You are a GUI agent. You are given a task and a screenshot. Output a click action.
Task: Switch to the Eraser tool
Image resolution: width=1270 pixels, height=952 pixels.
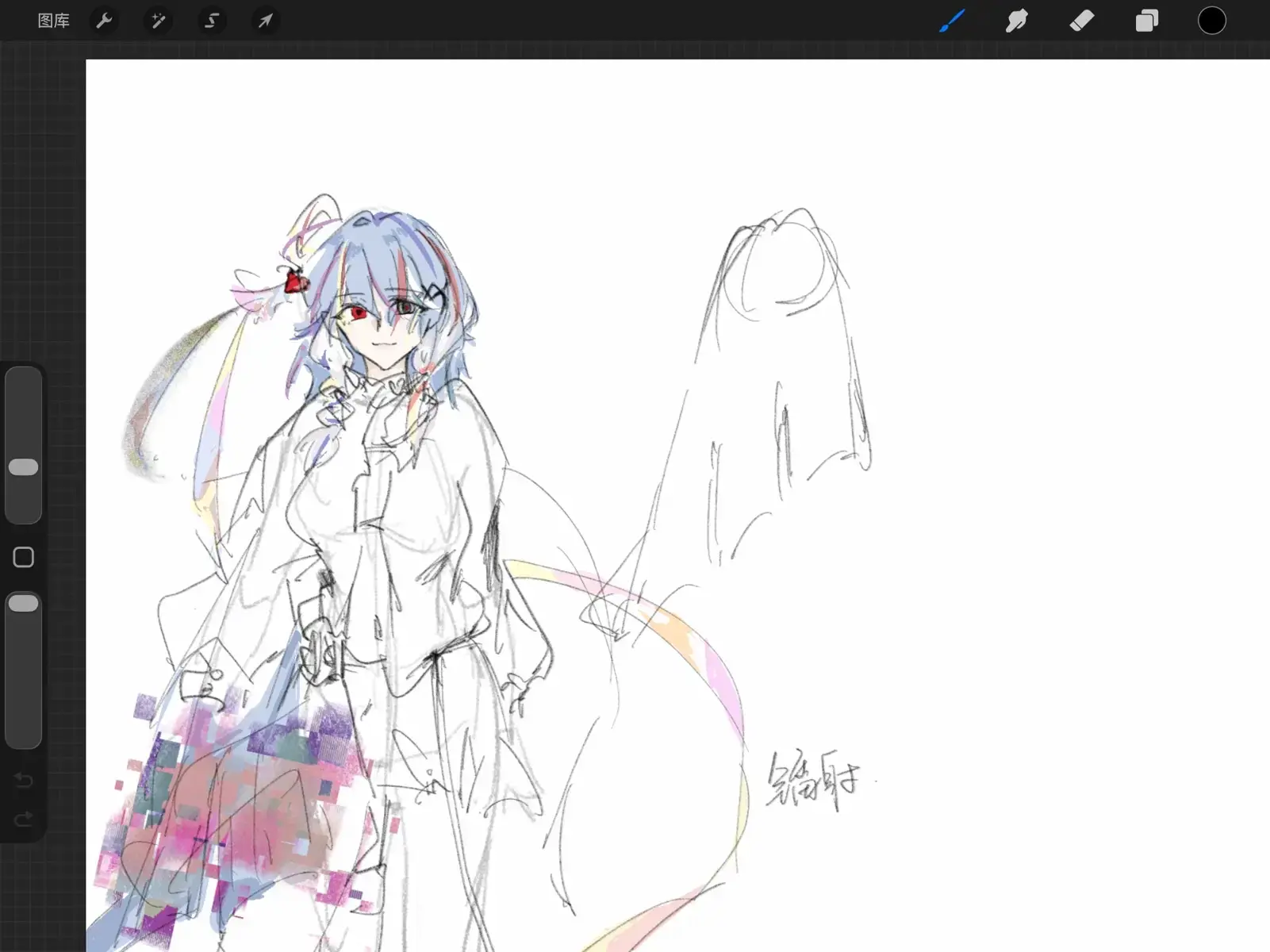point(1081,21)
